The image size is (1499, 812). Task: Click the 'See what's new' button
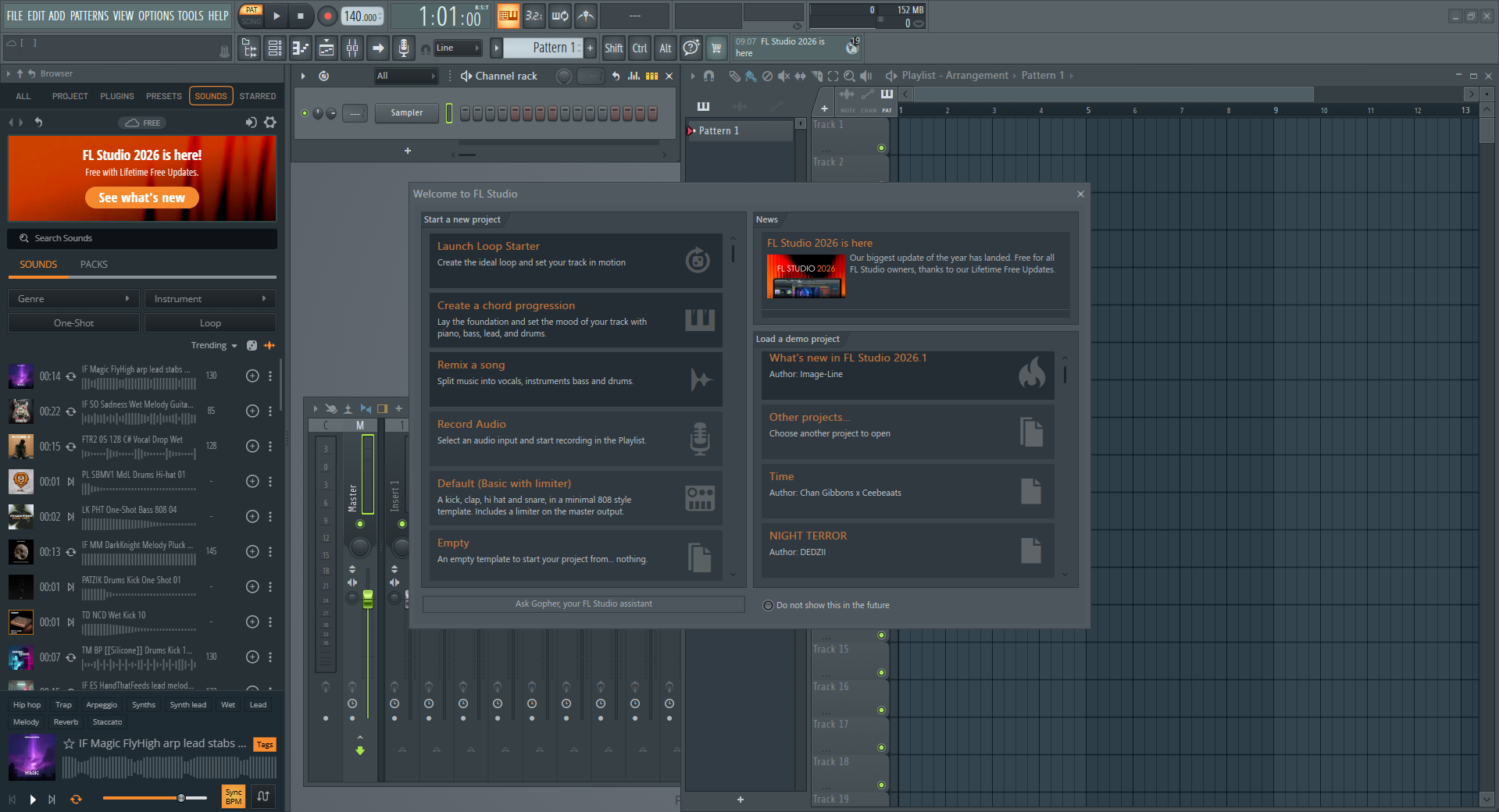pyautogui.click(x=142, y=198)
